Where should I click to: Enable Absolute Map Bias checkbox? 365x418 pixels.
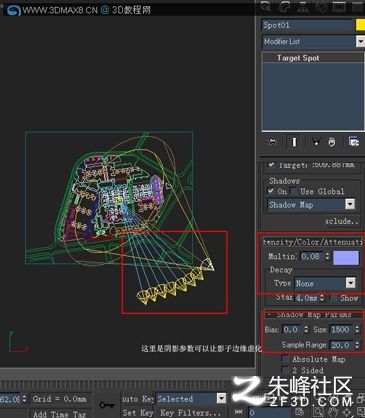pos(285,359)
